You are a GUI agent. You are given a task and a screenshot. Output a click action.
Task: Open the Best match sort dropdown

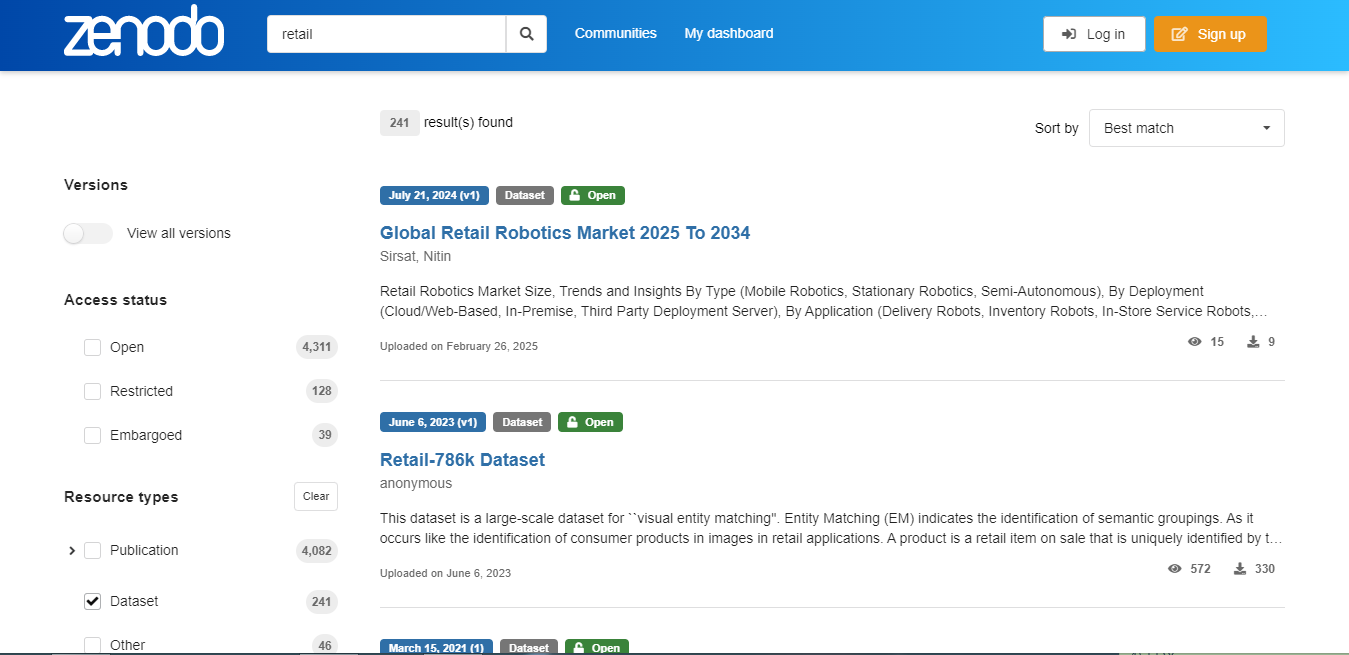(1186, 127)
